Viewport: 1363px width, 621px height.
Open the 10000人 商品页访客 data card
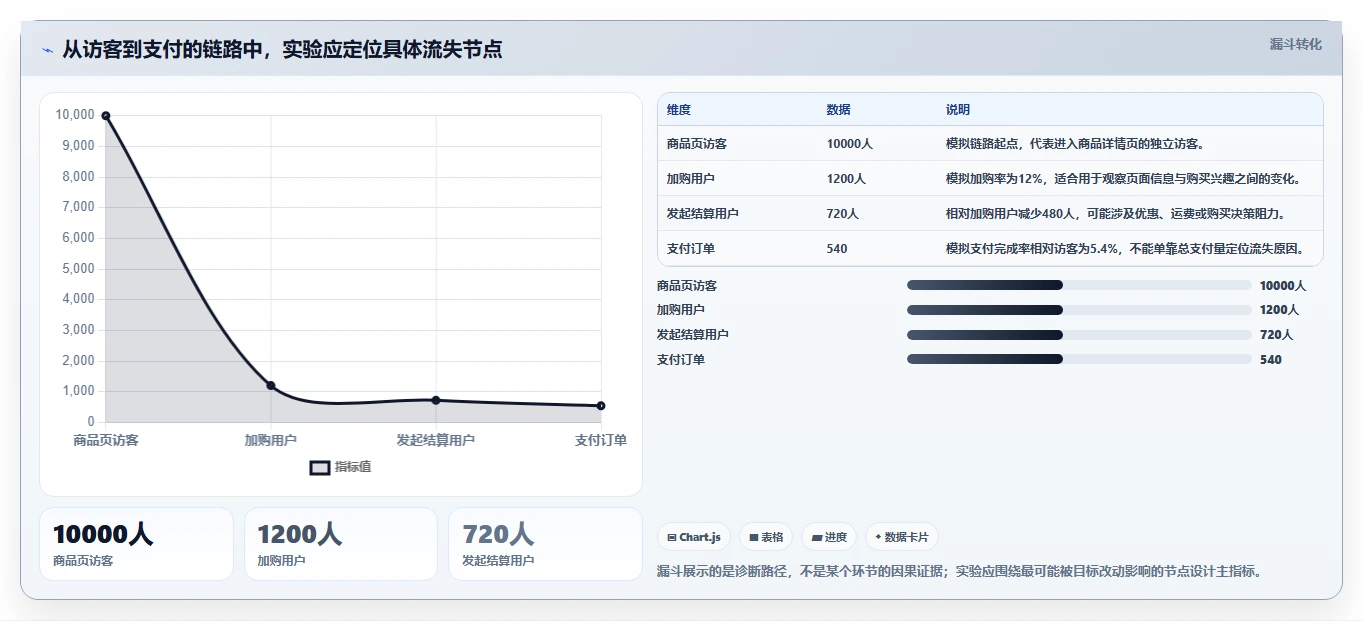[x=136, y=544]
